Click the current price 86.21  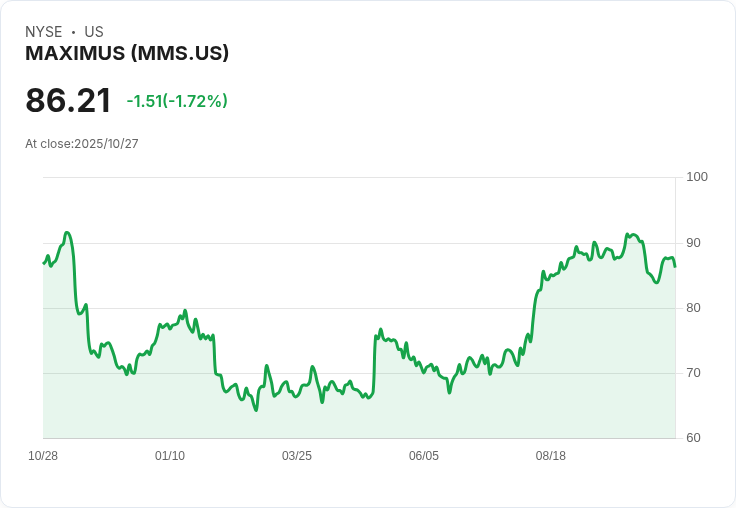pyautogui.click(x=68, y=100)
